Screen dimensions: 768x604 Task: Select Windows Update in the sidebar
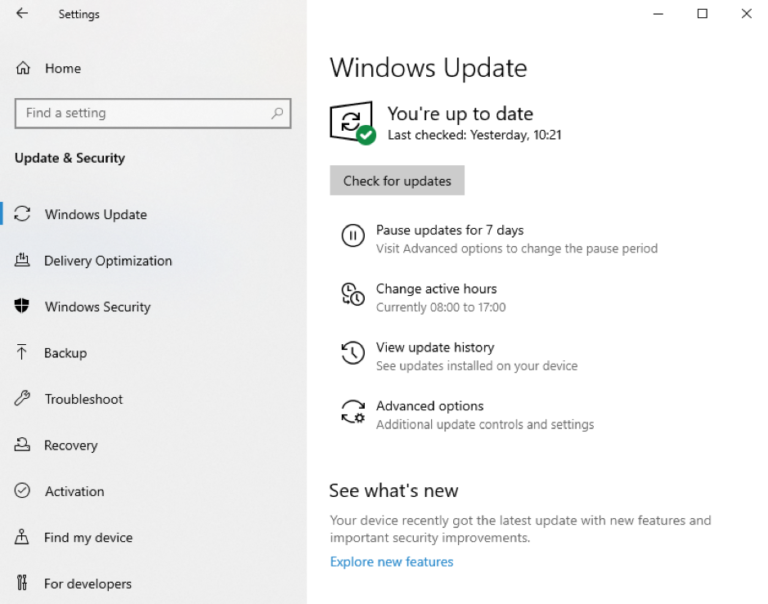pos(96,215)
